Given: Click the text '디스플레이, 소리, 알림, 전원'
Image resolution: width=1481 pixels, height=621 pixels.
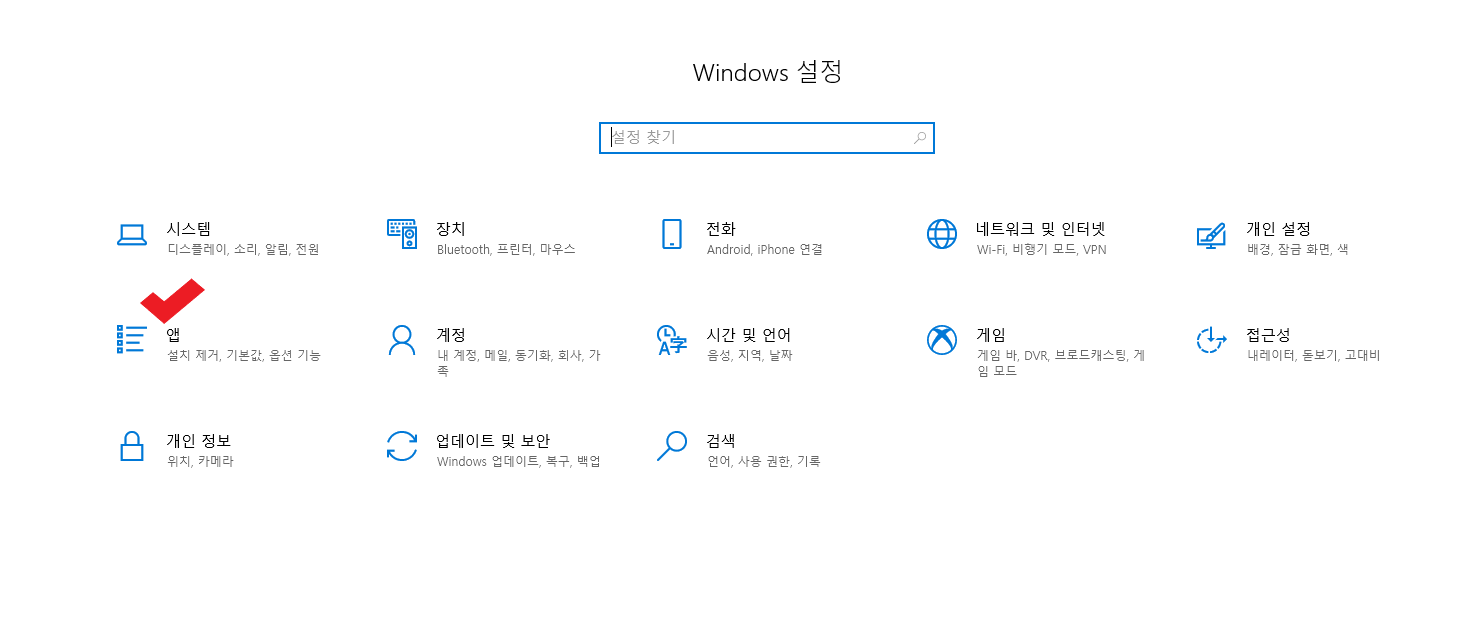Looking at the screenshot, I should coord(243,250).
